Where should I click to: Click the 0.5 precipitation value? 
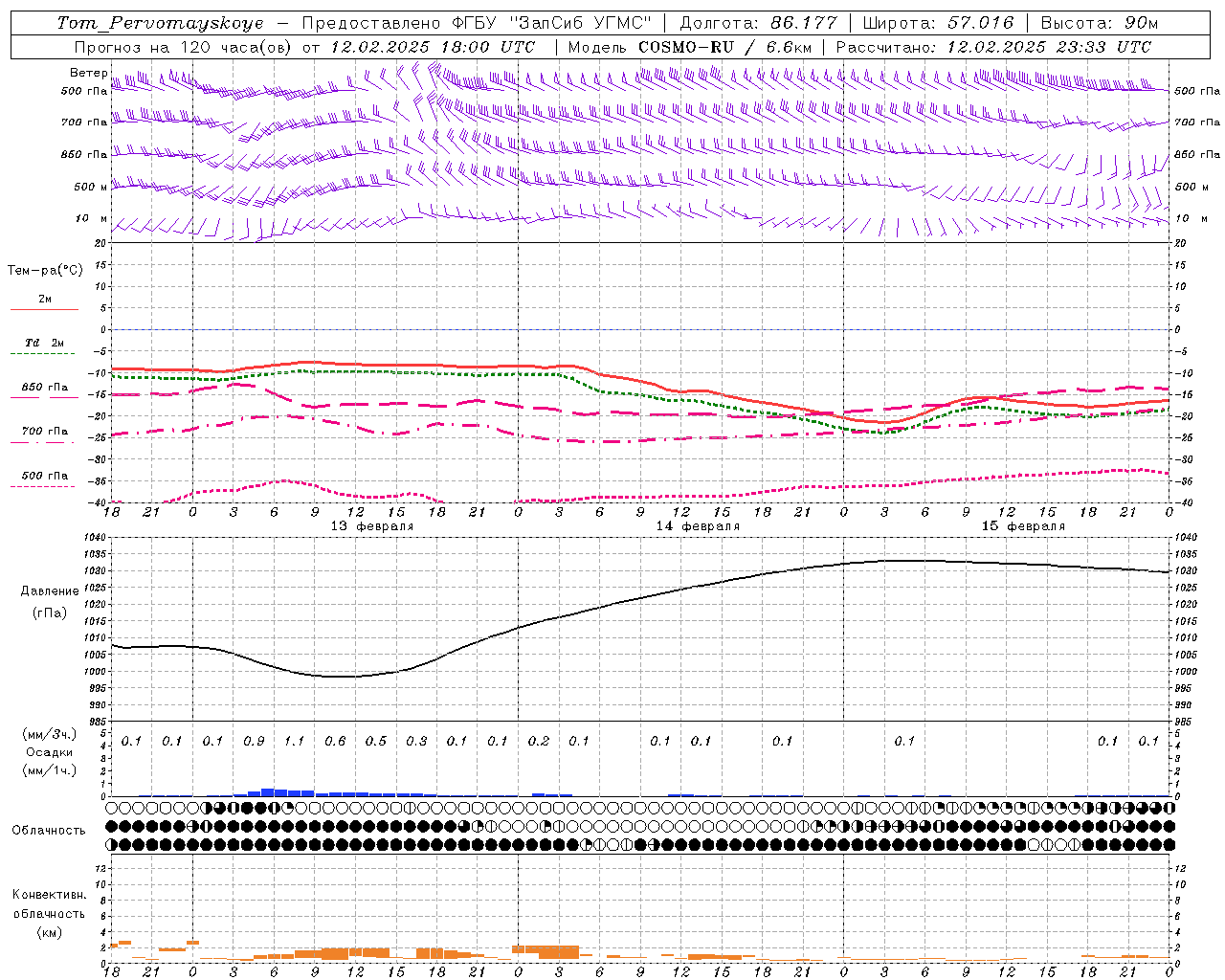pyautogui.click(x=376, y=742)
